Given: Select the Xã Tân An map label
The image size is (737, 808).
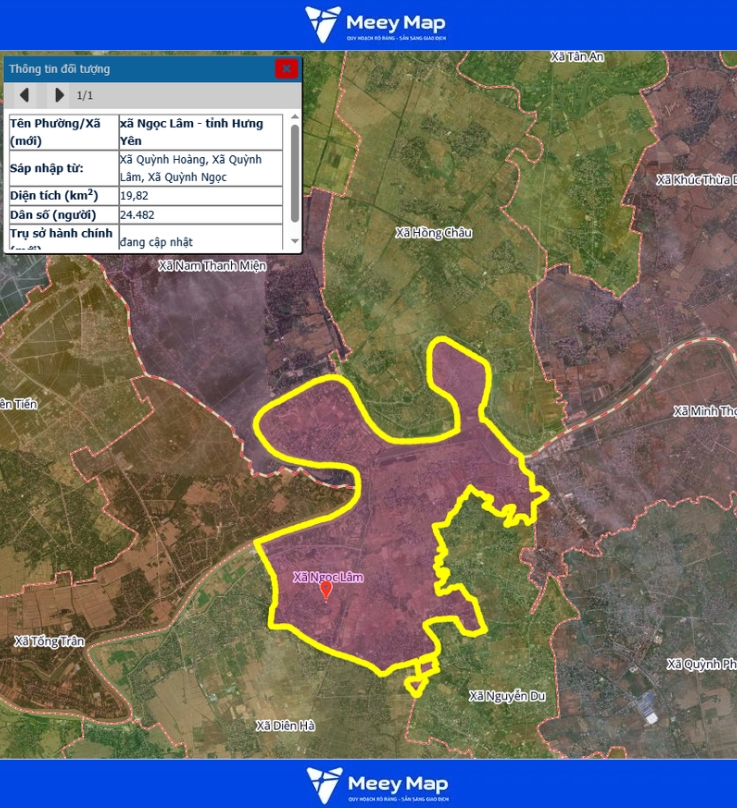Looking at the screenshot, I should [x=577, y=57].
